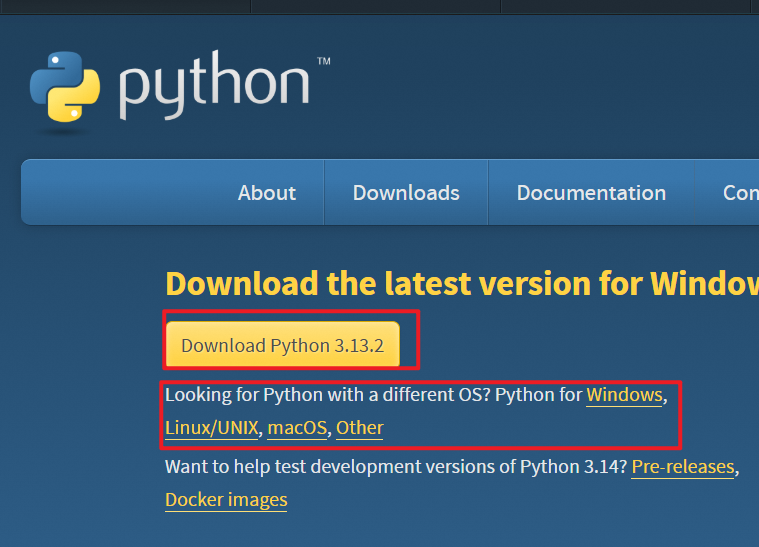The image size is (759, 547).
Task: Open the Other platforms link
Action: click(360, 428)
